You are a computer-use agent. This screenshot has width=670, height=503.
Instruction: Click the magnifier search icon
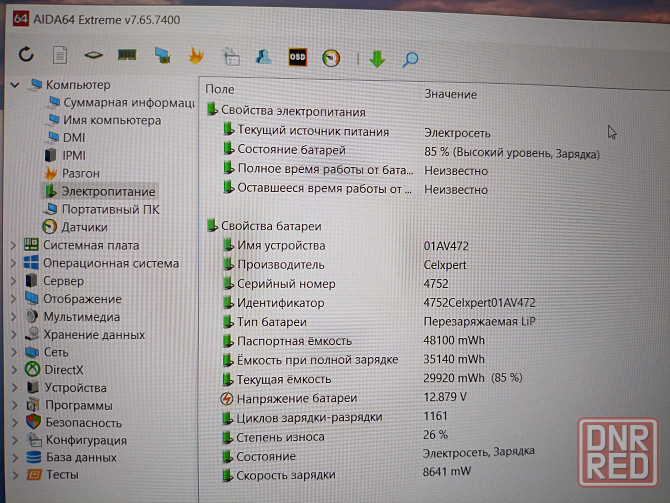(410, 59)
